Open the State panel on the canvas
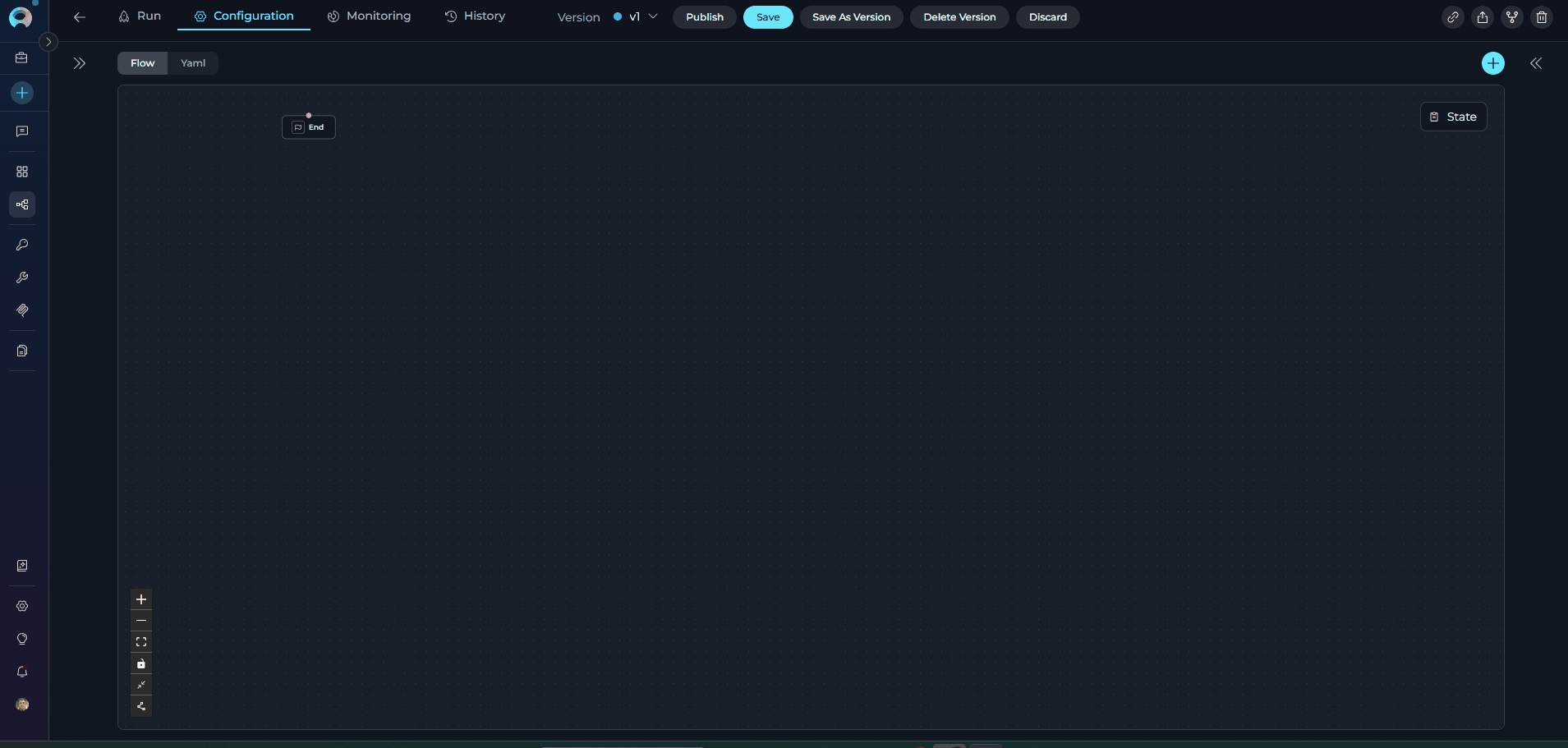This screenshot has height=748, width=1568. tap(1453, 117)
